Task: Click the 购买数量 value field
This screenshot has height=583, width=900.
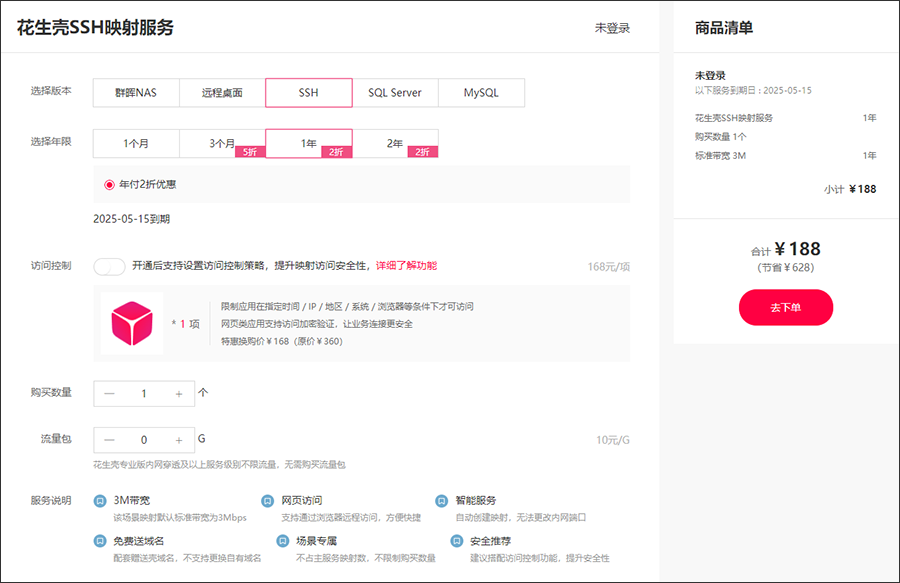Action: tap(144, 394)
